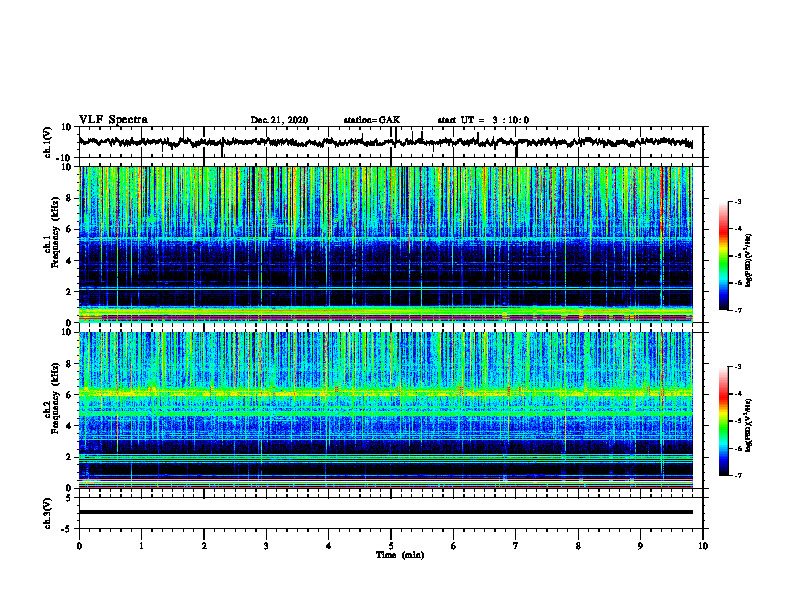Click the "6" kHz tick on ch.2 frequency axis

tap(69, 395)
